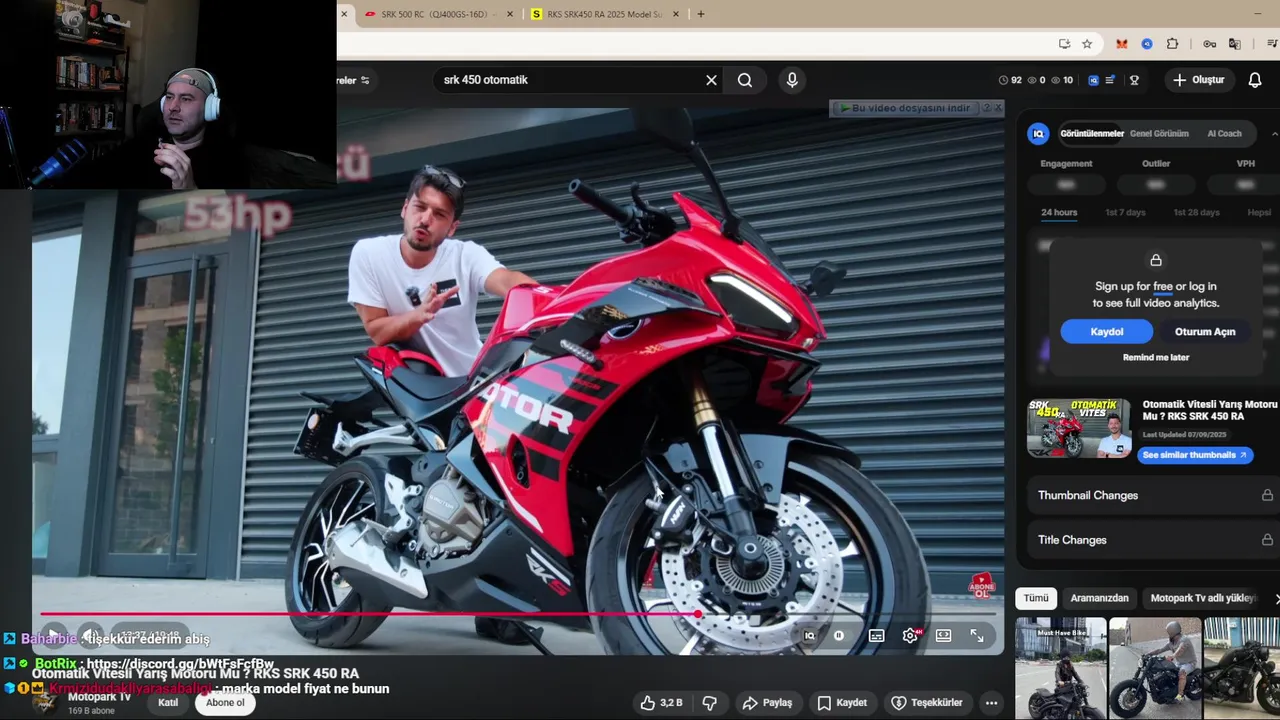Open browser extensions puzzle icon

(x=1172, y=44)
